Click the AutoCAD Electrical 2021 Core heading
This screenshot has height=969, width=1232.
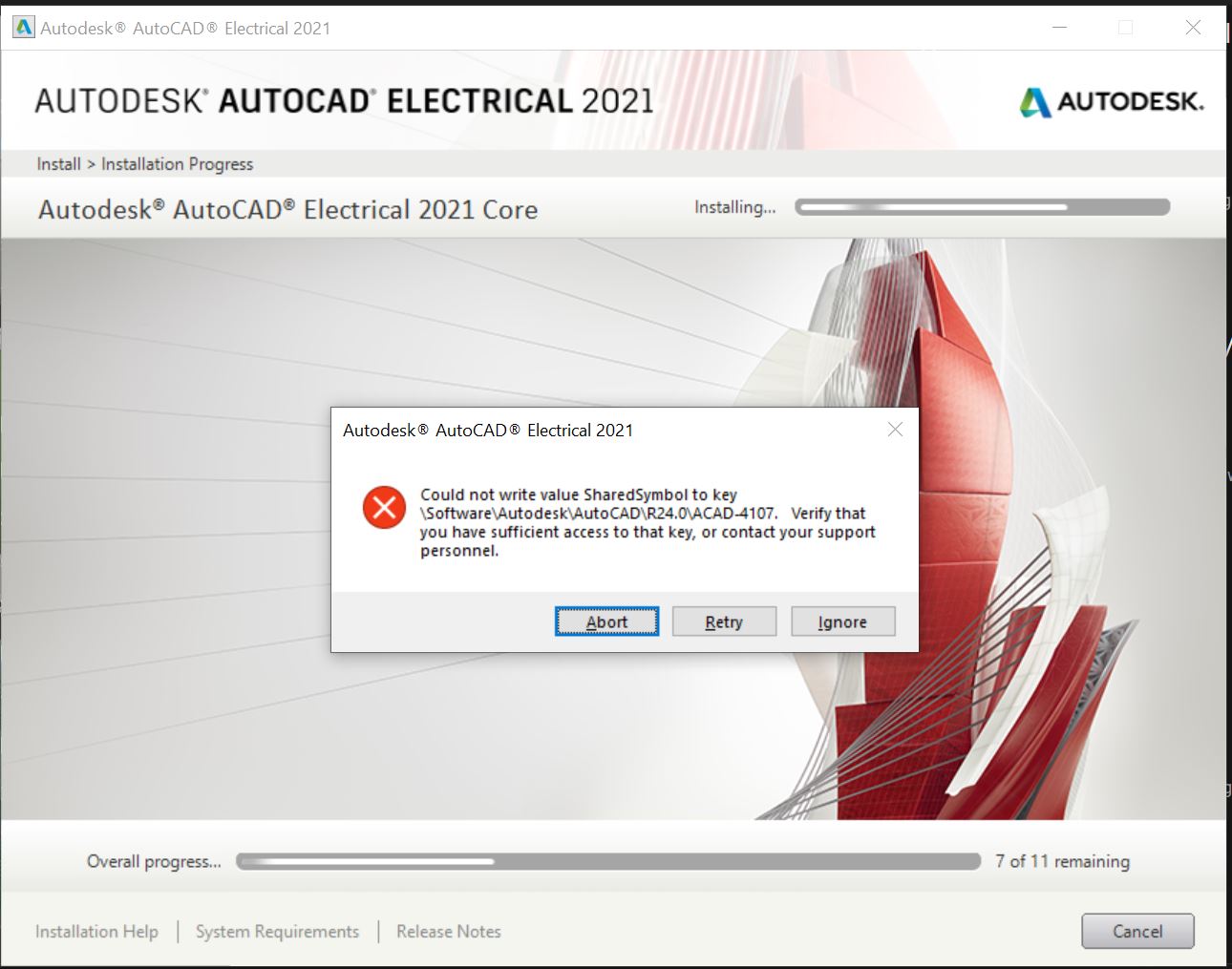click(x=287, y=209)
